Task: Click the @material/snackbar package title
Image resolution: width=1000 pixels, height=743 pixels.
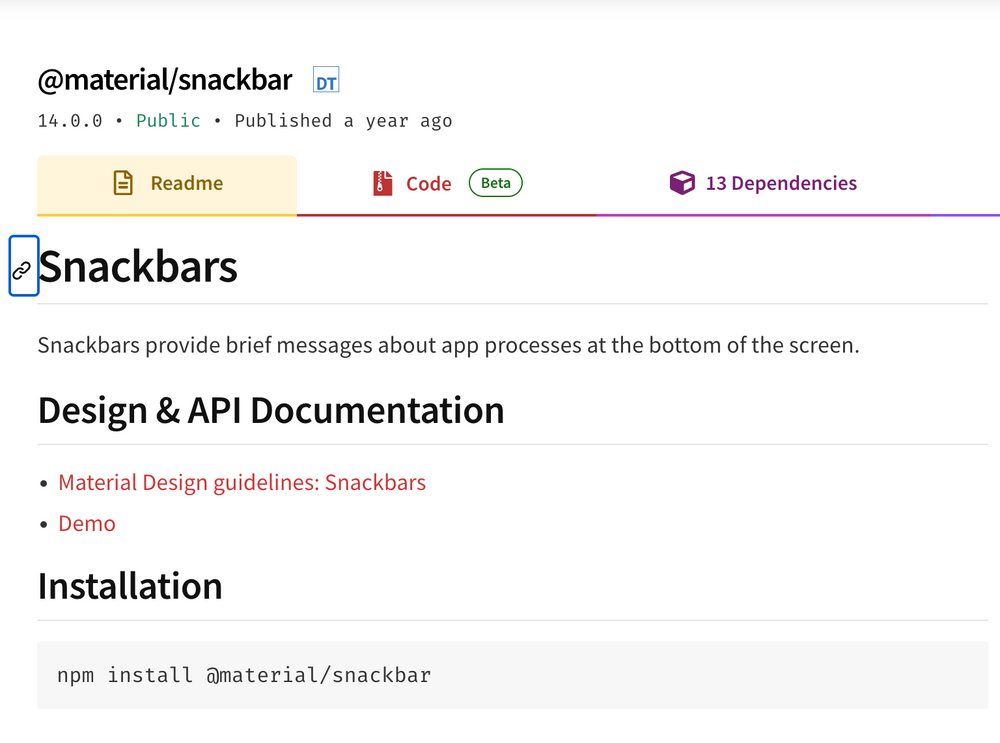Action: (165, 80)
